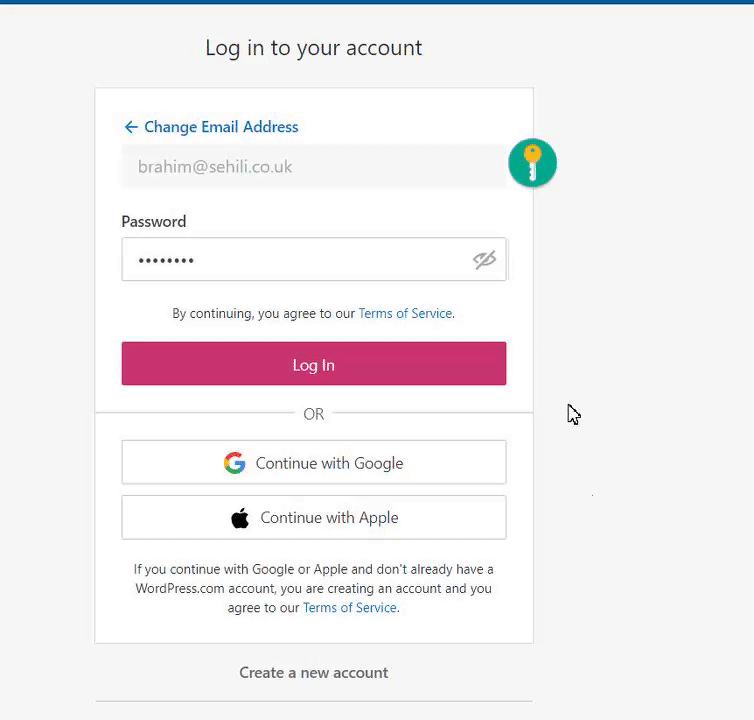Click the WordPress.com account notice paragraph
The height and width of the screenshot is (720, 754).
pos(314,588)
